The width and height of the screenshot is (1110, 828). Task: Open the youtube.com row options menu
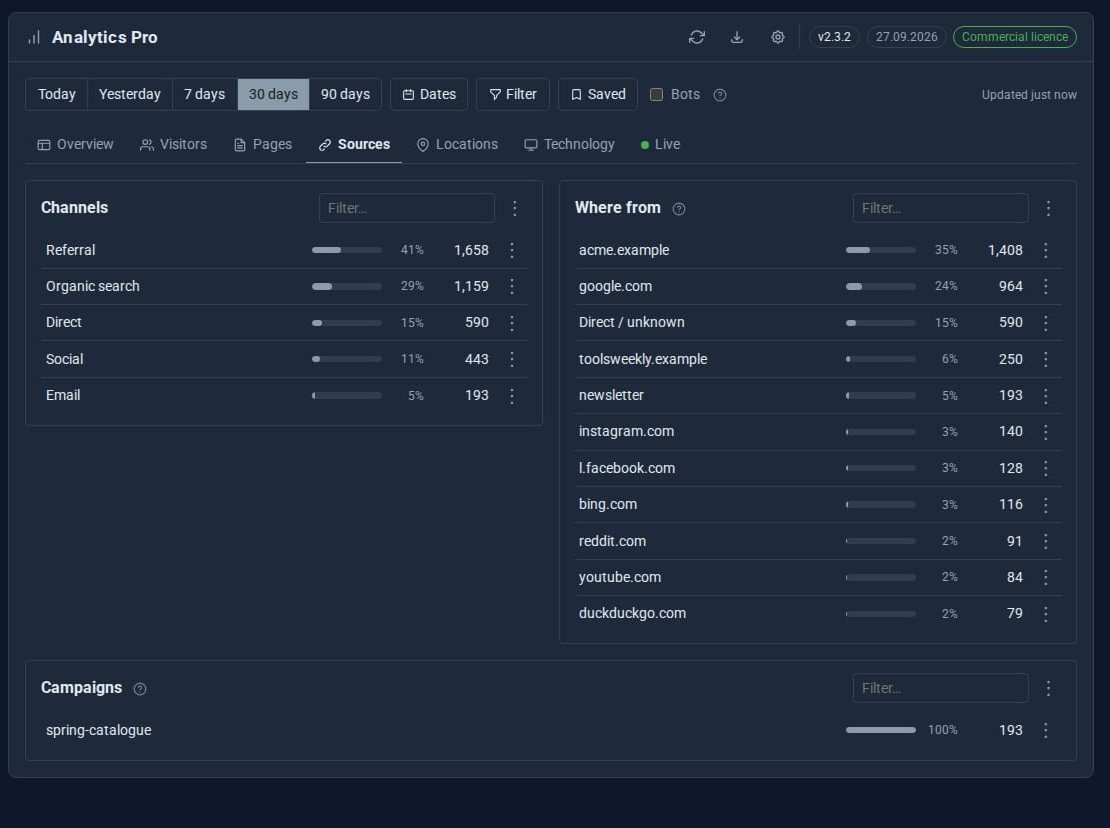pos(1046,577)
